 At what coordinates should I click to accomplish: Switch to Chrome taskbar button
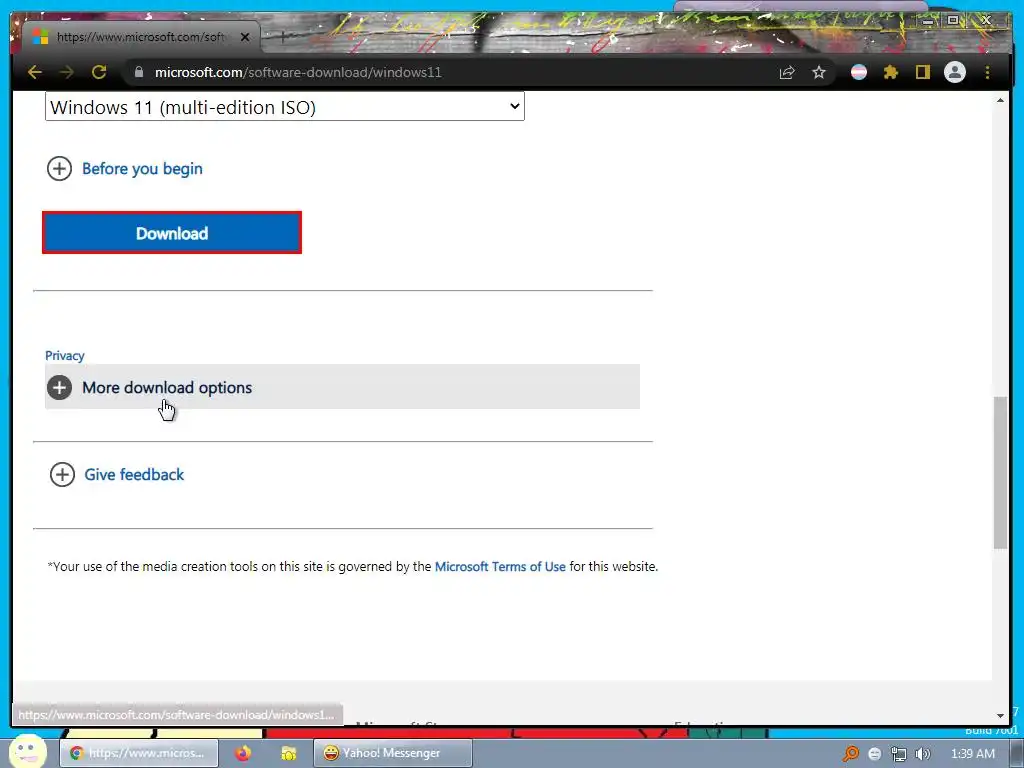[138, 753]
